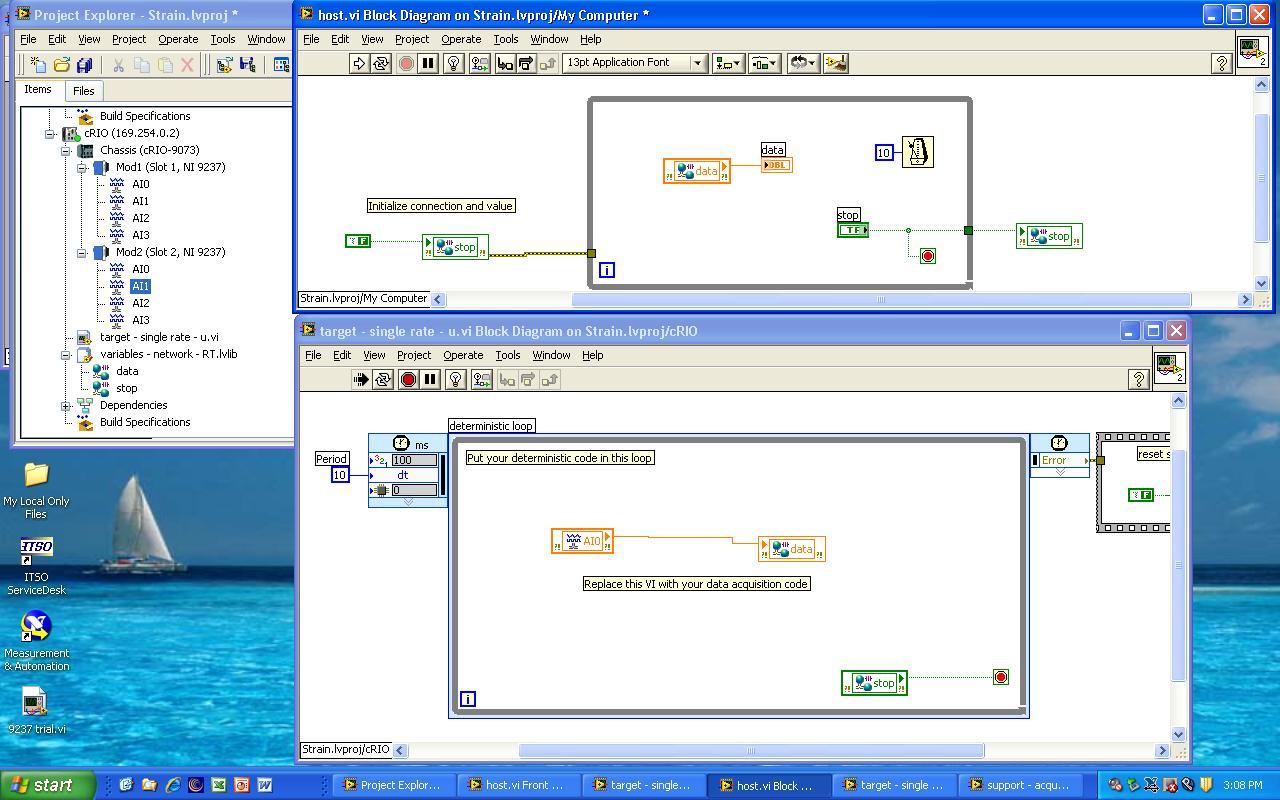Open Tools menu in target vi window
Viewport: 1280px width, 800px height.
coord(507,355)
